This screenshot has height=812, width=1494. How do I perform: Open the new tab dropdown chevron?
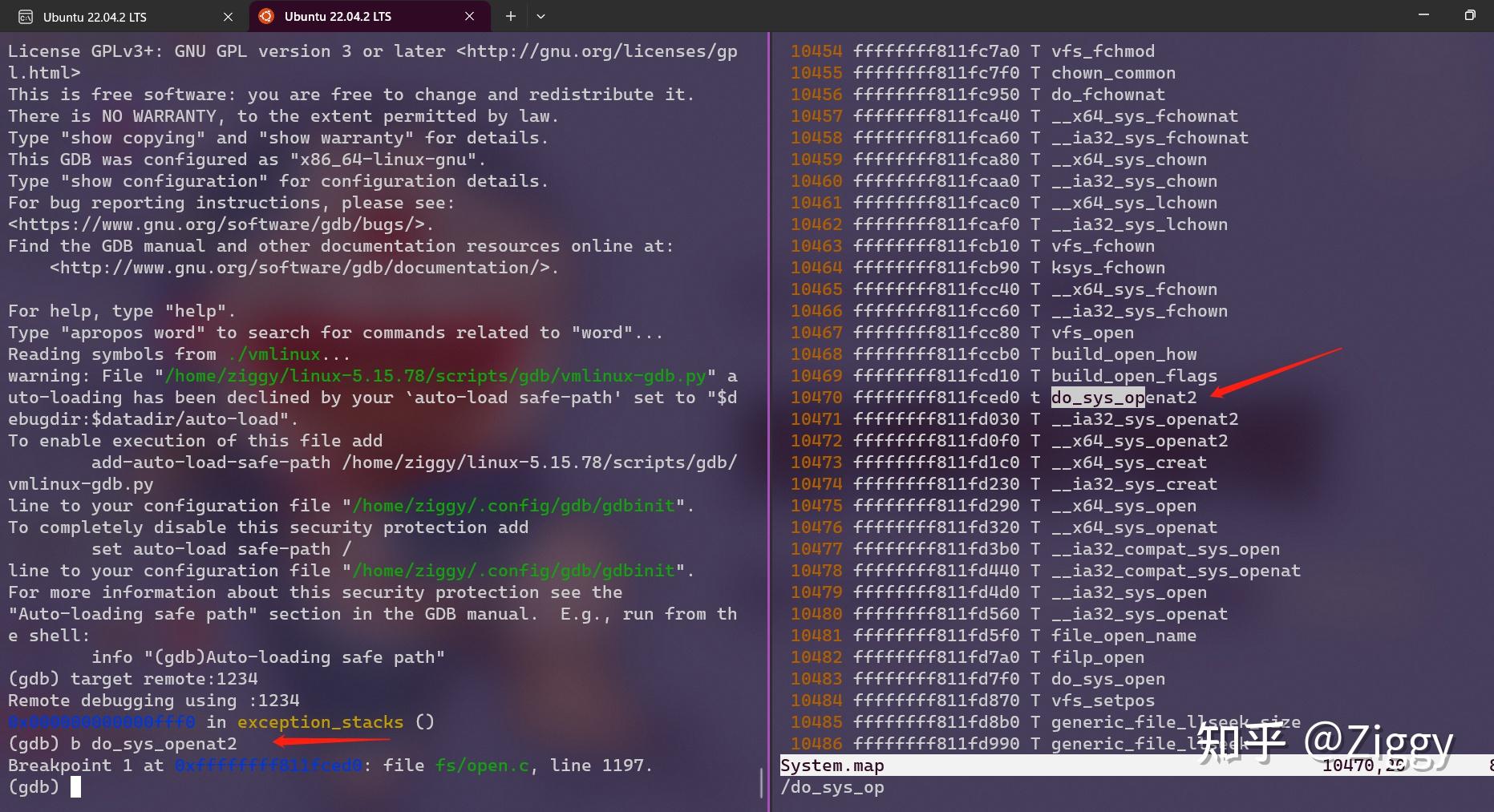click(x=541, y=16)
